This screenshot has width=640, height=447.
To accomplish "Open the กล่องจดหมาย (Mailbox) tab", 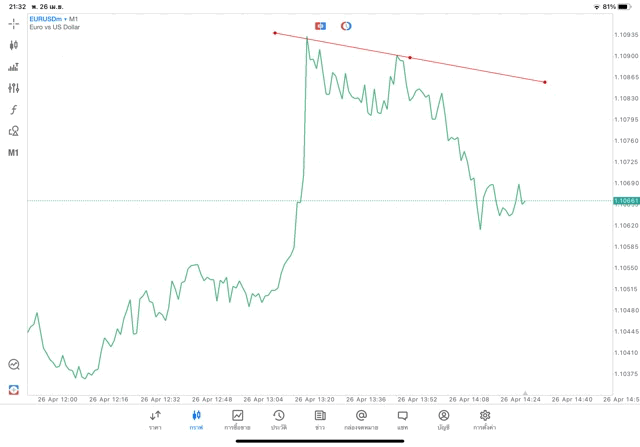I will click(x=361, y=420).
